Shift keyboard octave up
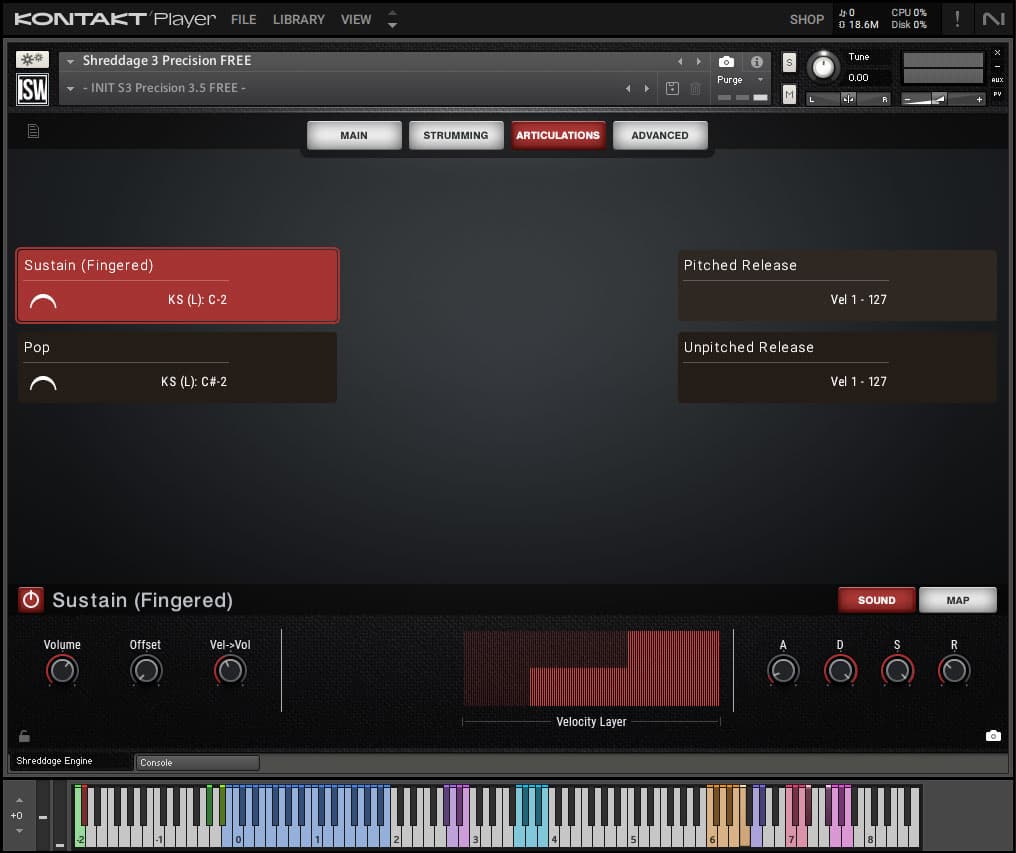Viewport: 1016px width, 853px height. pyautogui.click(x=19, y=800)
